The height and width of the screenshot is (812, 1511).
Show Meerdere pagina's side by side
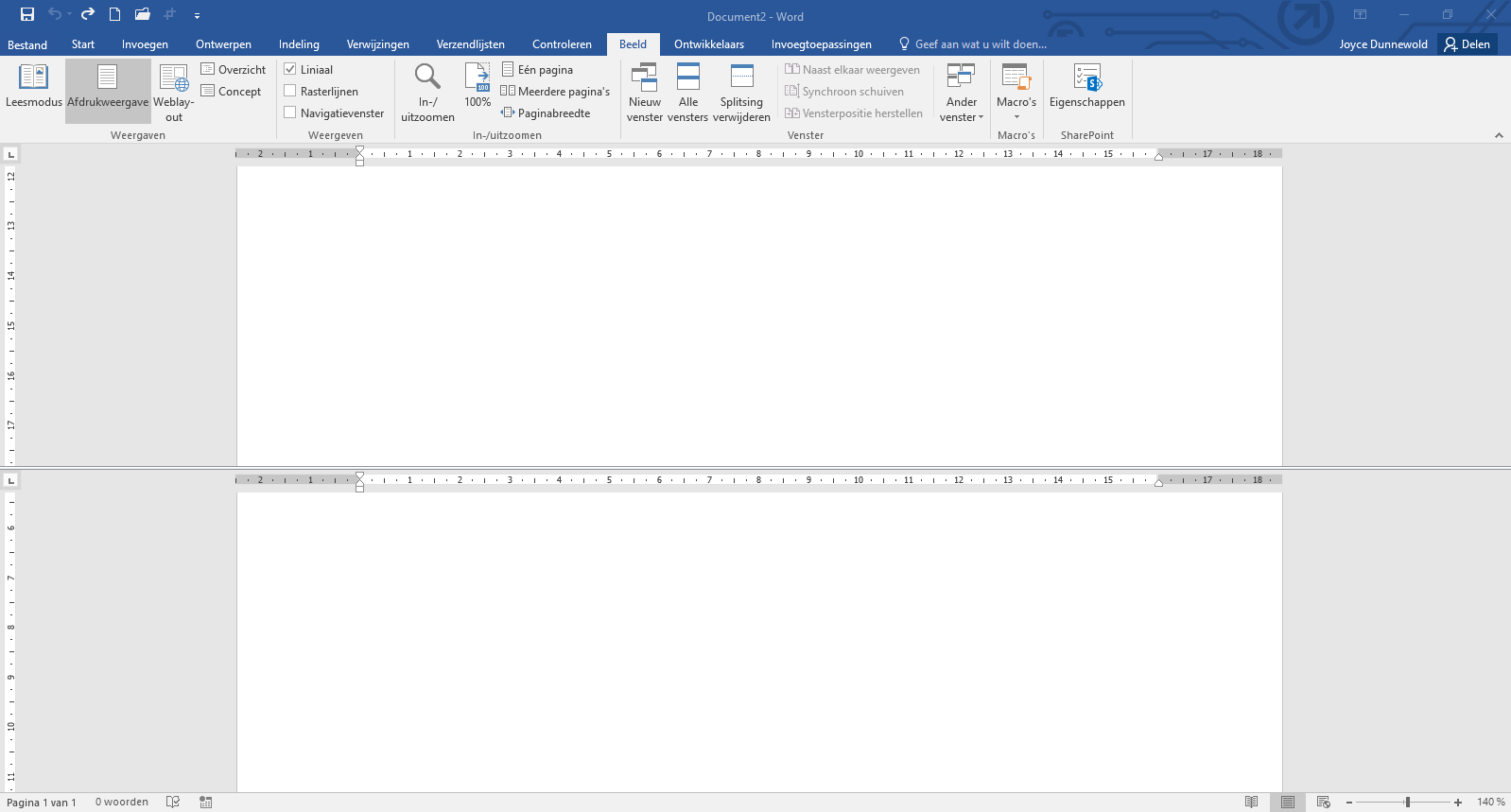click(x=555, y=91)
